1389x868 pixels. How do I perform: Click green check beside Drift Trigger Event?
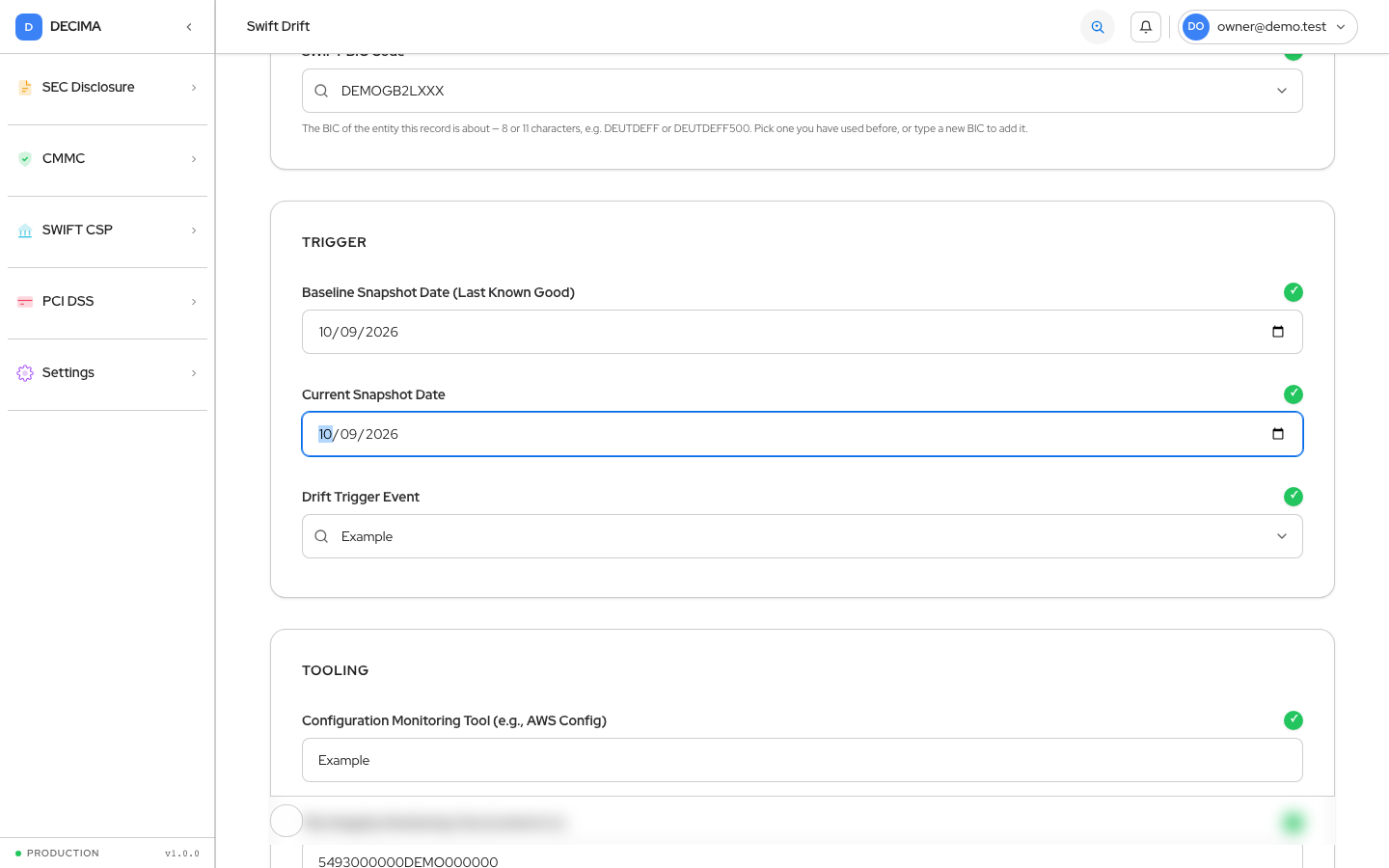click(x=1294, y=497)
